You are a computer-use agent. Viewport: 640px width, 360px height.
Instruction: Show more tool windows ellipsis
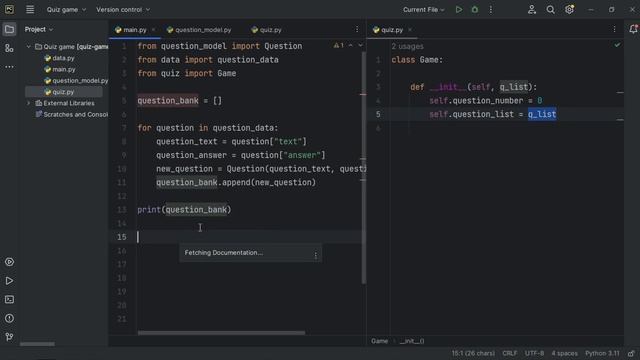9,67
